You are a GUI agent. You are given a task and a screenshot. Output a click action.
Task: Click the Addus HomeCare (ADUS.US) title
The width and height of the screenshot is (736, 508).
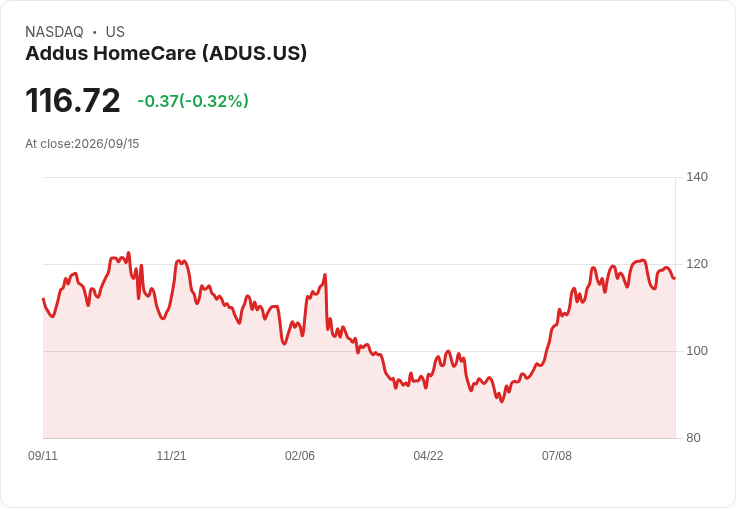pos(166,53)
